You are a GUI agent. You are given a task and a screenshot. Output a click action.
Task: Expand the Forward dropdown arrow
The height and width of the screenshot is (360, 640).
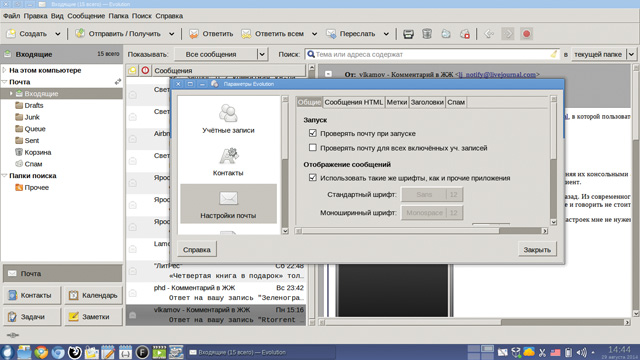[x=386, y=34]
